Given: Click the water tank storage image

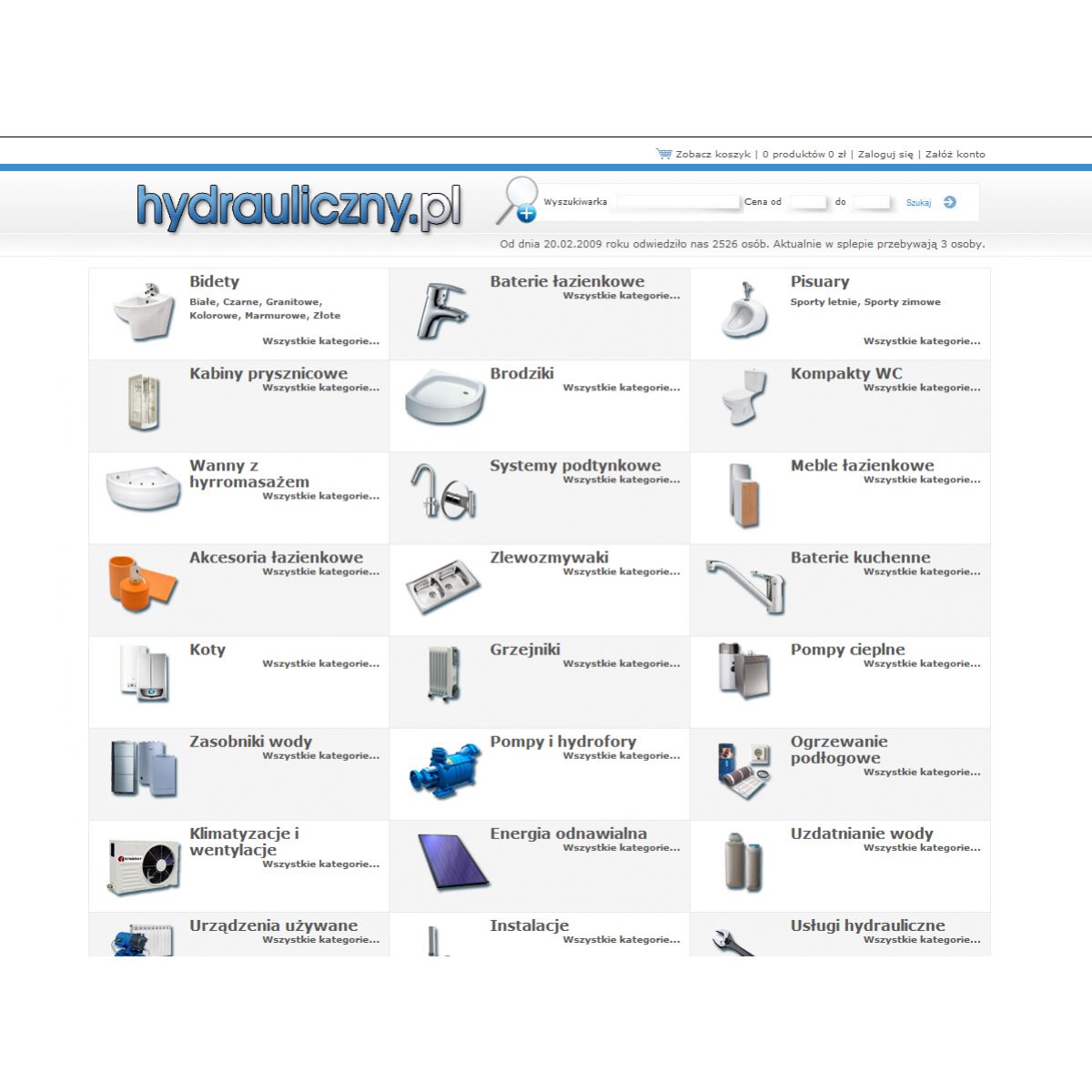Looking at the screenshot, I should point(144,768).
